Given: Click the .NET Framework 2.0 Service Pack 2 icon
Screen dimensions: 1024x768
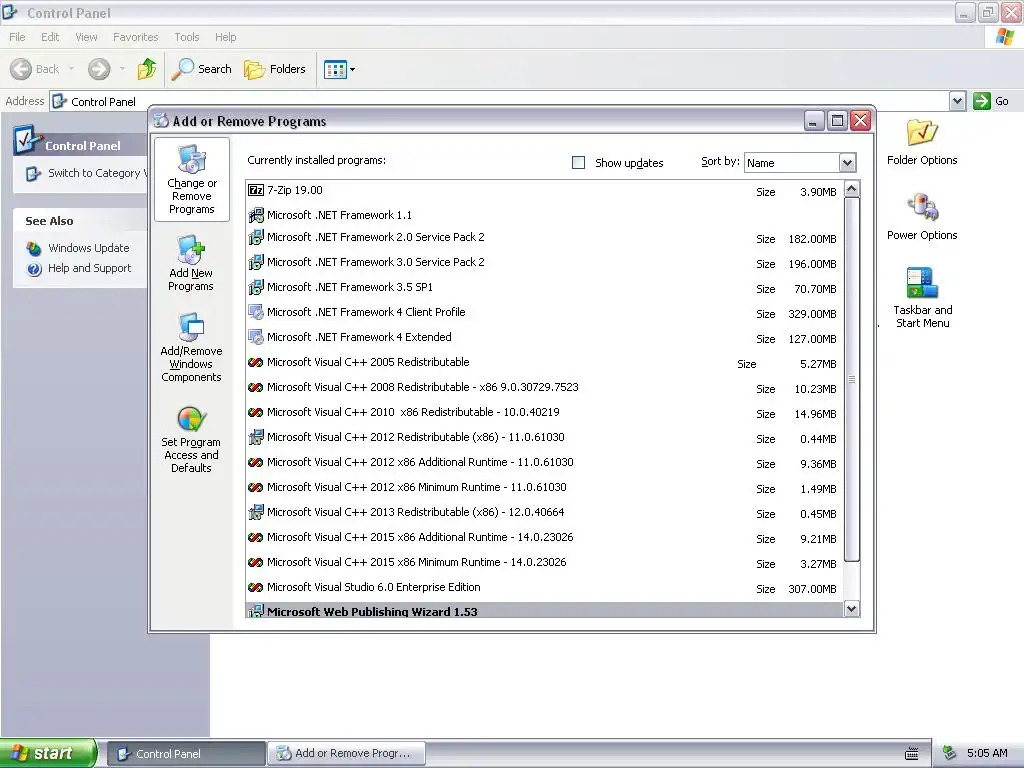Looking at the screenshot, I should (255, 237).
